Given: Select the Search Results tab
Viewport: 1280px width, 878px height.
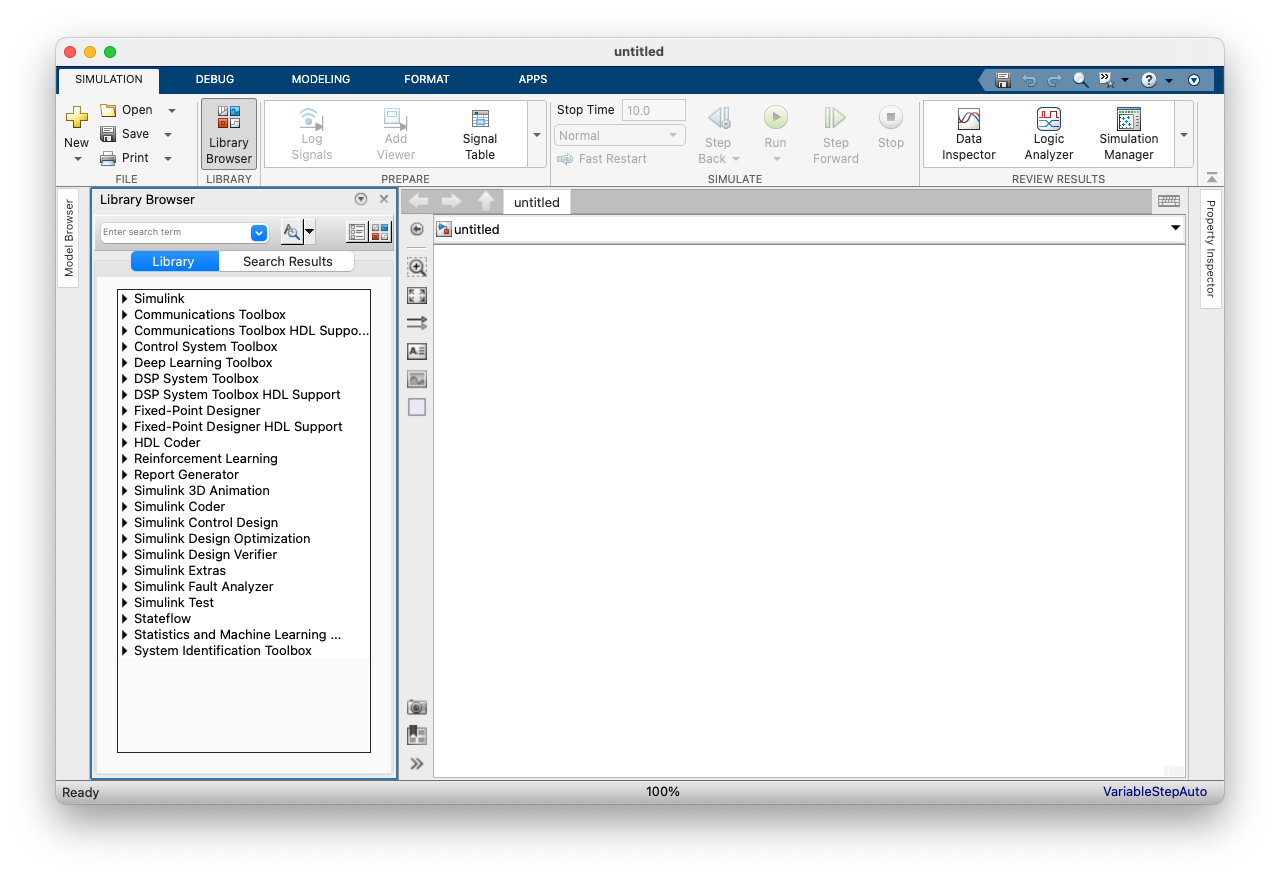Looking at the screenshot, I should click(287, 261).
